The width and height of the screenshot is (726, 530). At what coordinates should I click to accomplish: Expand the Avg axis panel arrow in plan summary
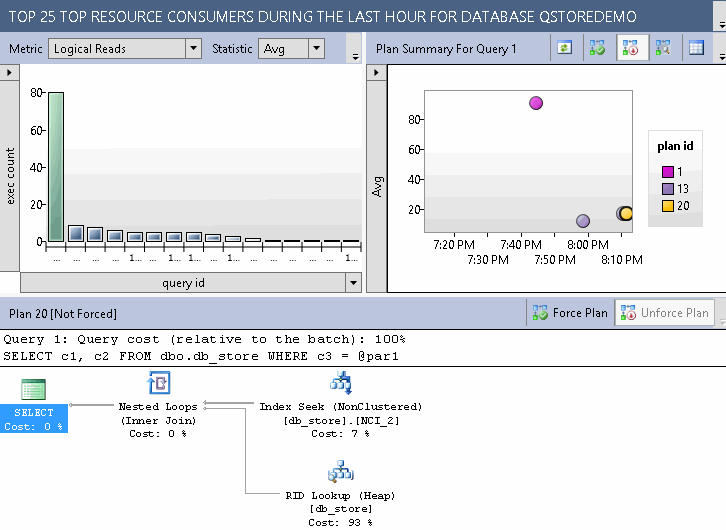(x=376, y=73)
